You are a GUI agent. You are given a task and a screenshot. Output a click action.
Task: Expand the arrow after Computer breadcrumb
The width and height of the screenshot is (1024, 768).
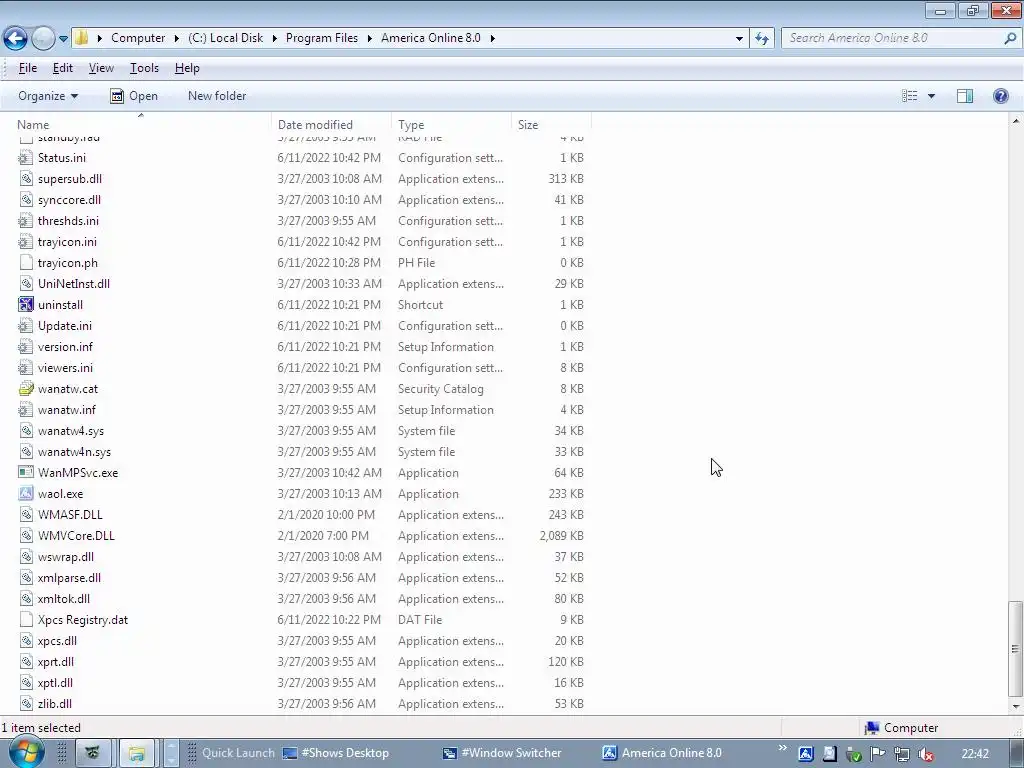coord(176,38)
